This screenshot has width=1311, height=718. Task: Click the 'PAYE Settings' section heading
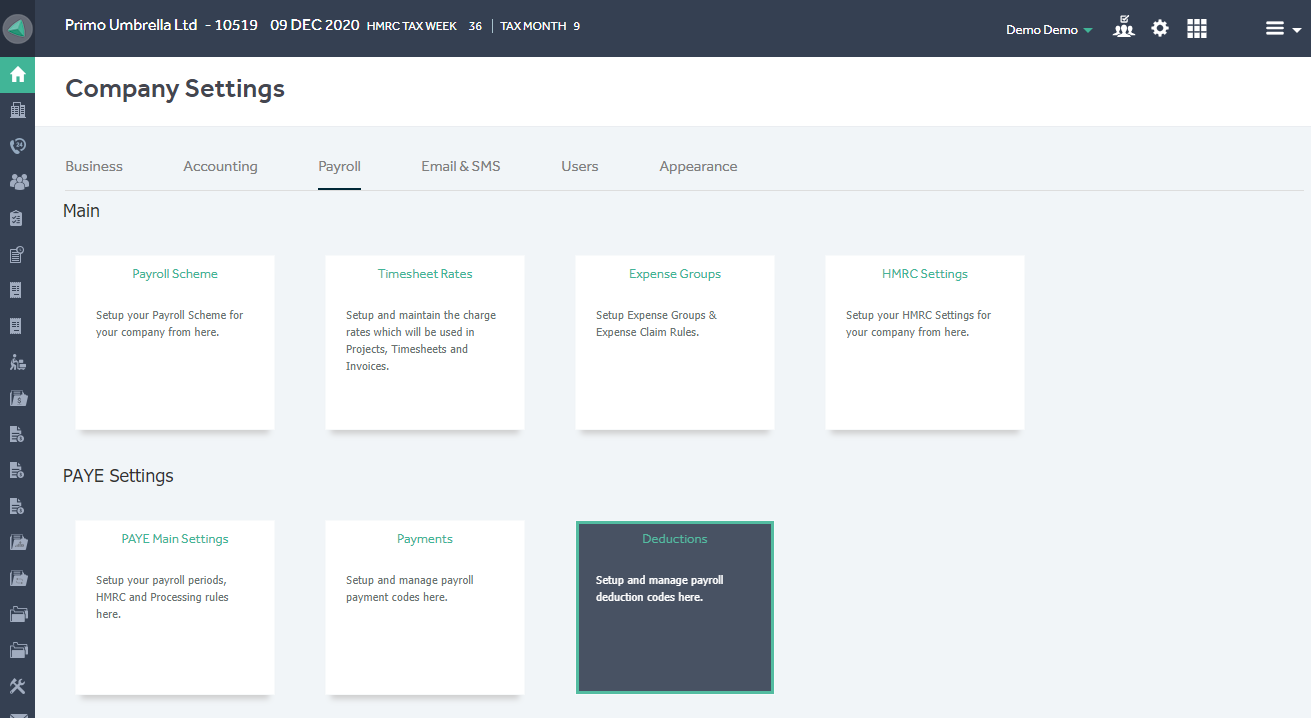coord(118,476)
